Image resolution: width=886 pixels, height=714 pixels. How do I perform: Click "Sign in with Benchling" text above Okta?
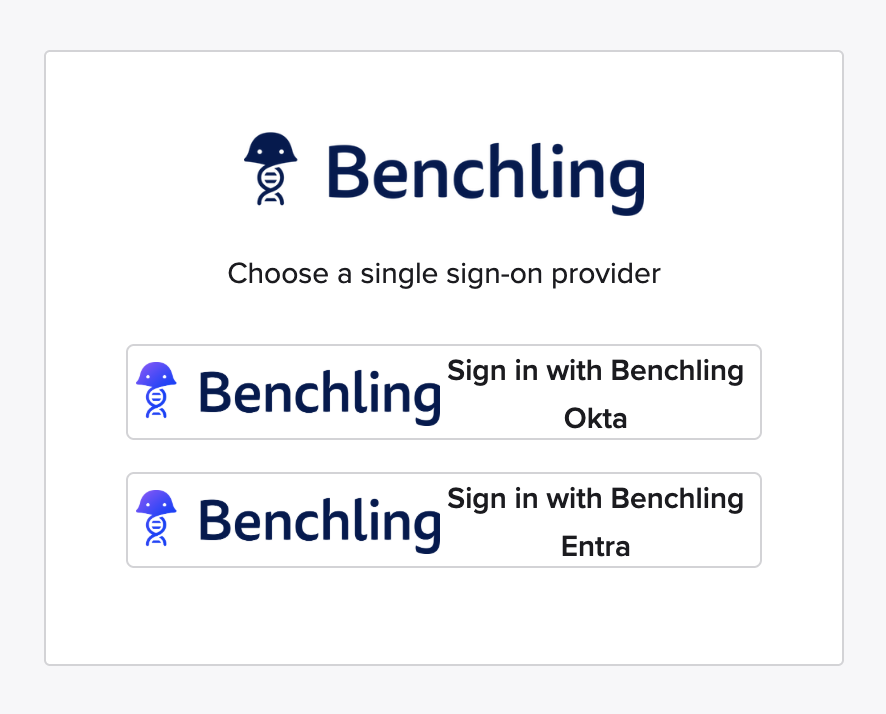(595, 371)
